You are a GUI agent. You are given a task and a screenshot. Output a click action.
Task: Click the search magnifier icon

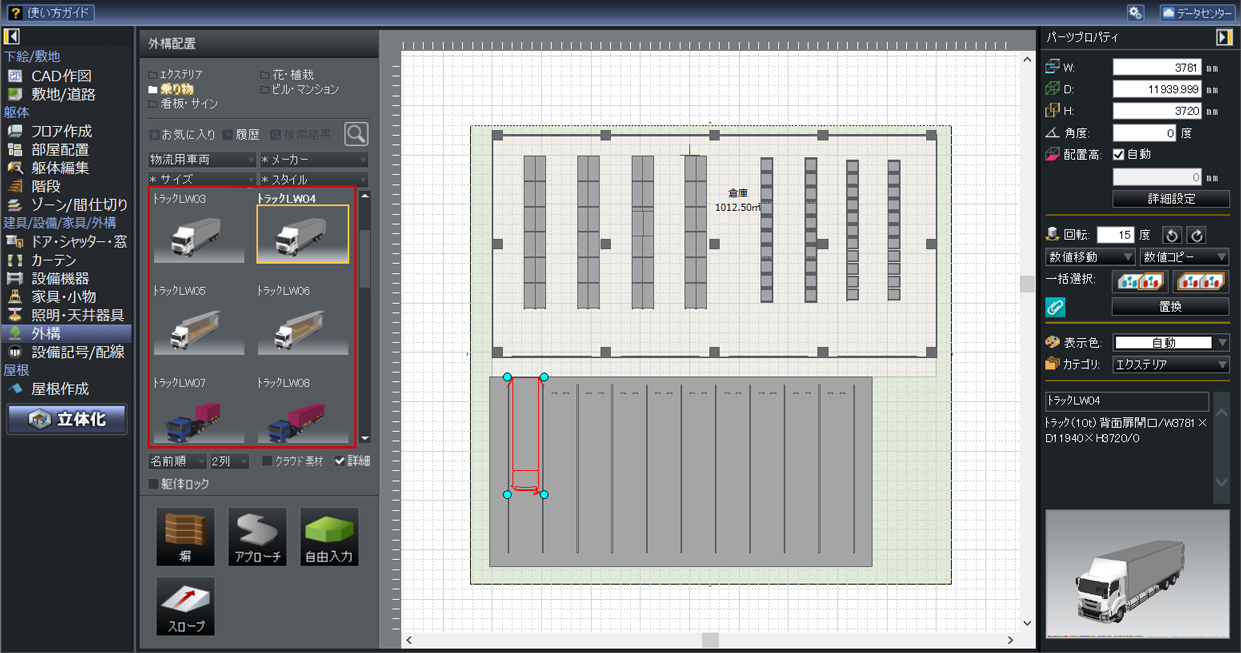(x=355, y=134)
